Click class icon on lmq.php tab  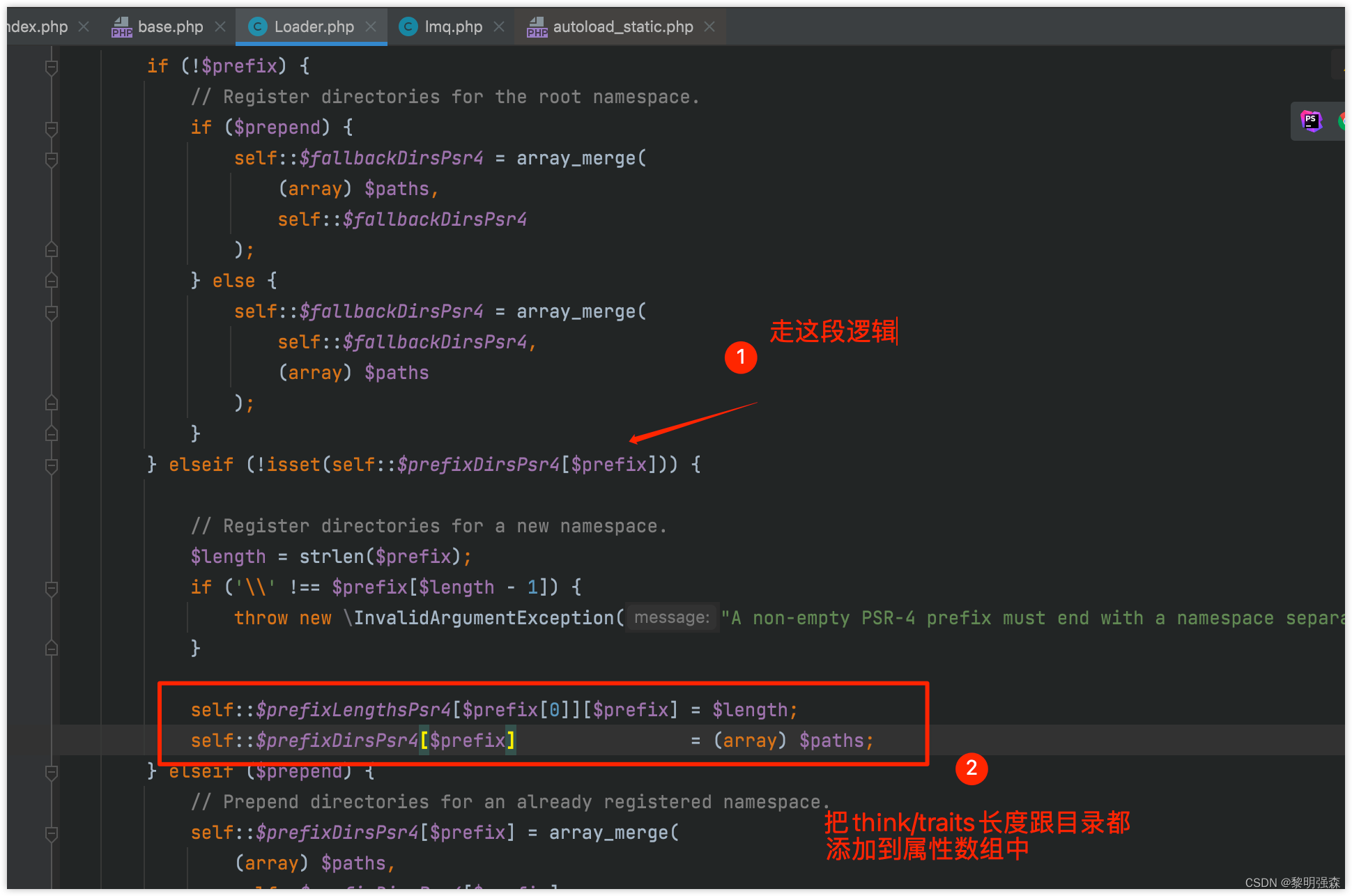tap(408, 26)
